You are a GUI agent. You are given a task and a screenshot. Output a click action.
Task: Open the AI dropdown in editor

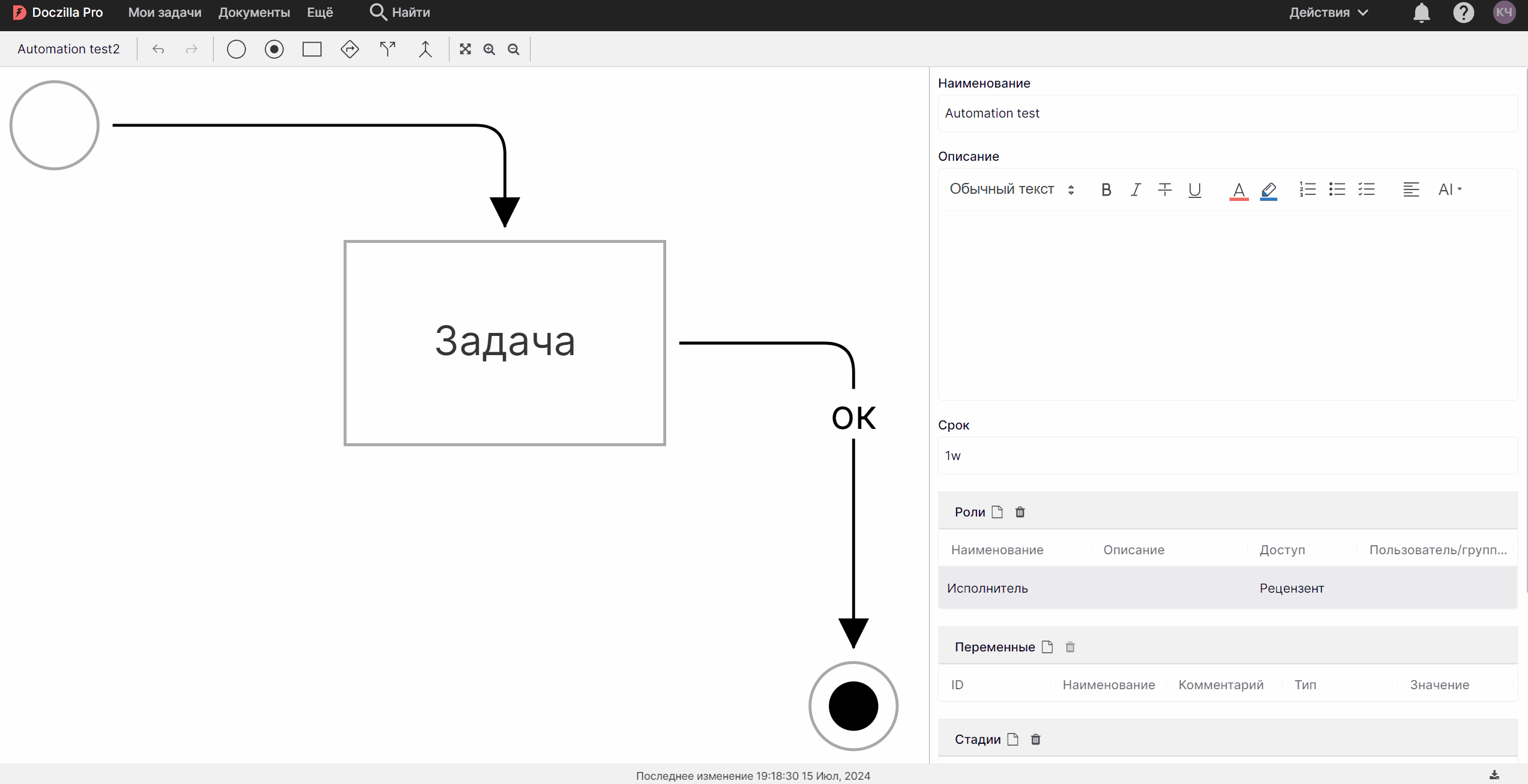(1449, 190)
